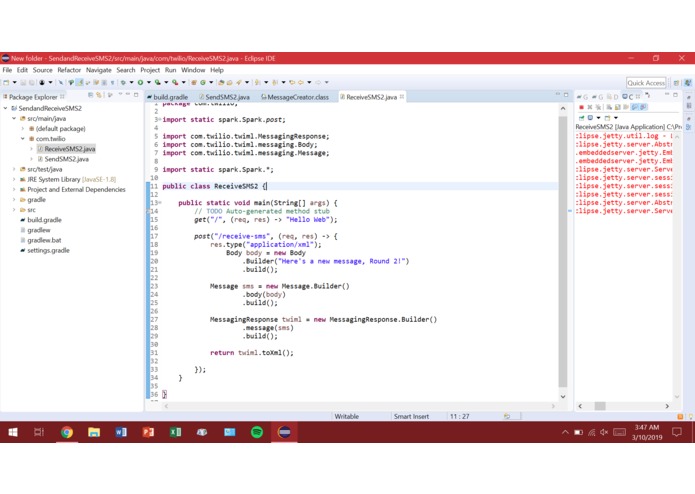Terminate the running app with the red square
Viewport: 695px width, 494px height.
point(582,107)
